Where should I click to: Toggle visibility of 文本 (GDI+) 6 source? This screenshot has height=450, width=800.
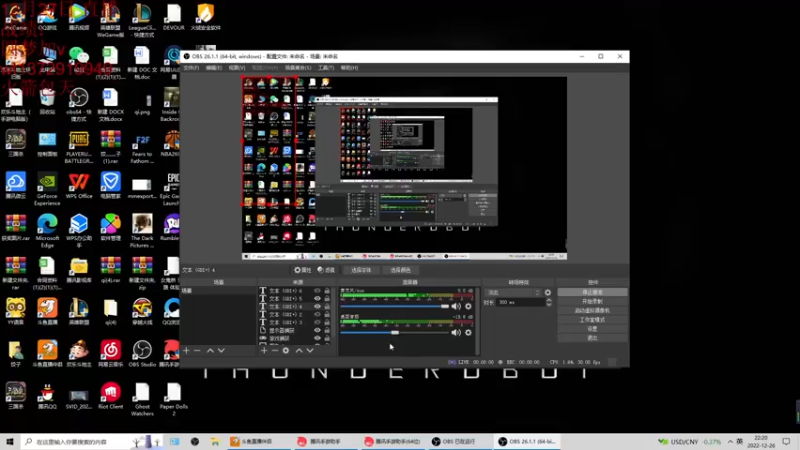(x=317, y=291)
